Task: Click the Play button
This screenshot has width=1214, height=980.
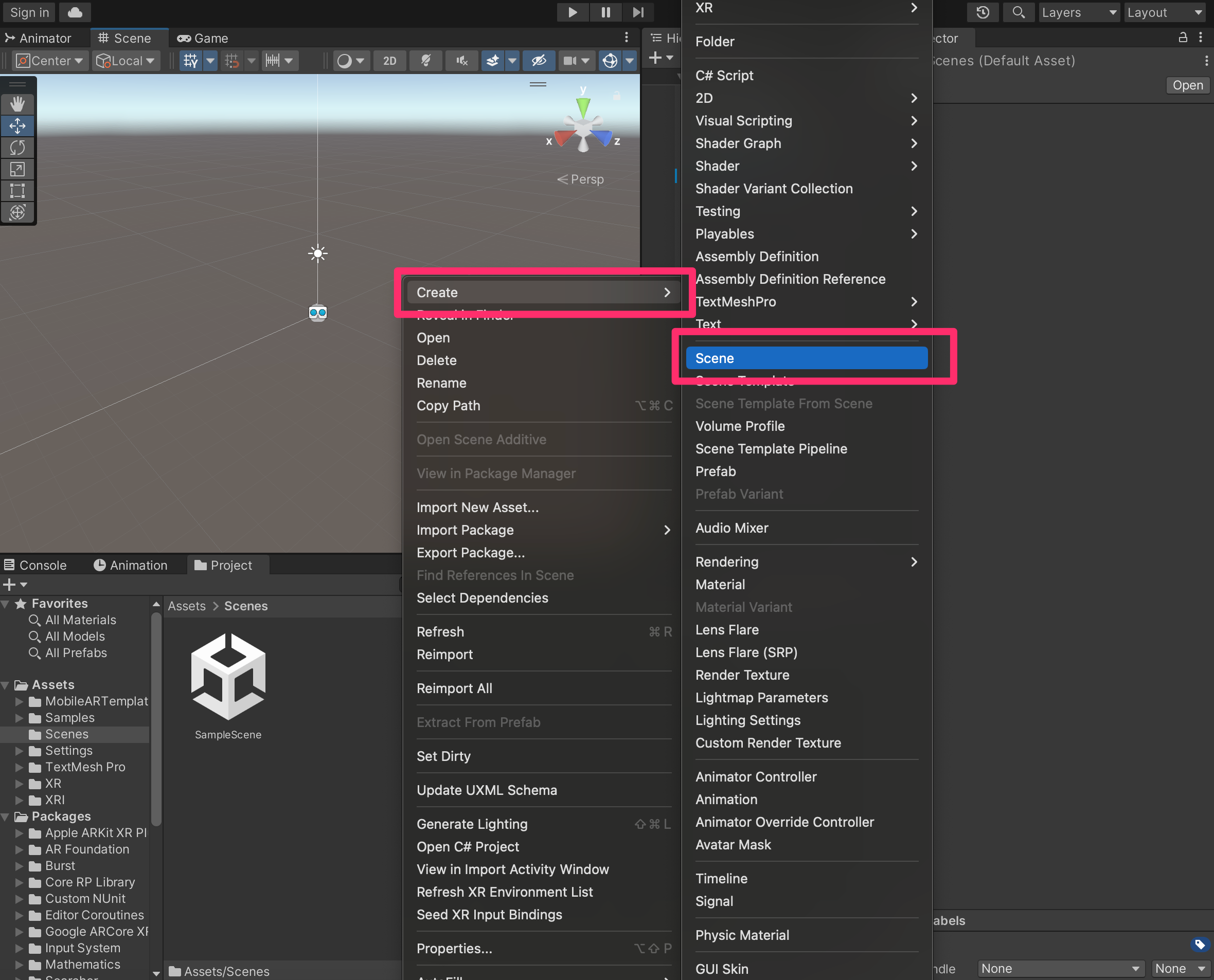Action: coord(572,12)
